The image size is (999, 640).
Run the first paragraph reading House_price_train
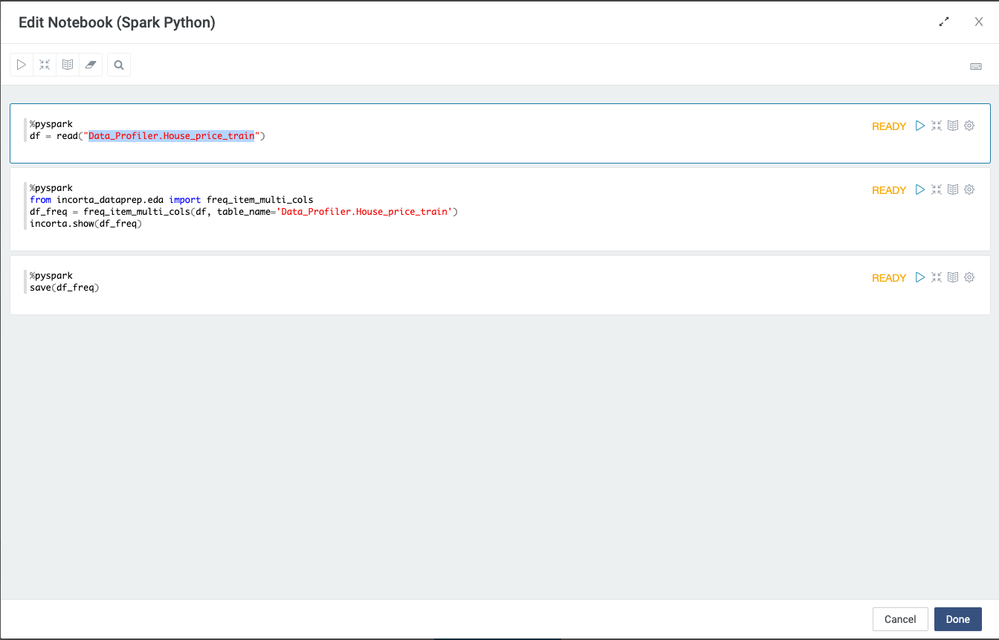coord(920,126)
